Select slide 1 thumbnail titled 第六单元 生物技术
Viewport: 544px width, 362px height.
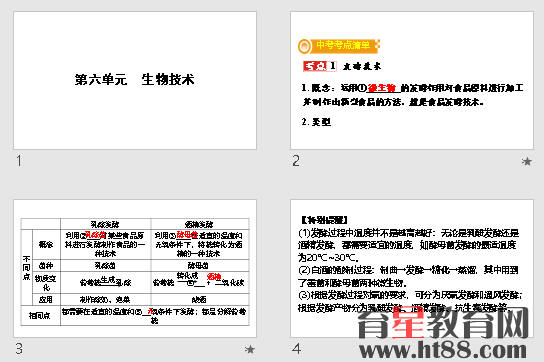tap(135, 81)
